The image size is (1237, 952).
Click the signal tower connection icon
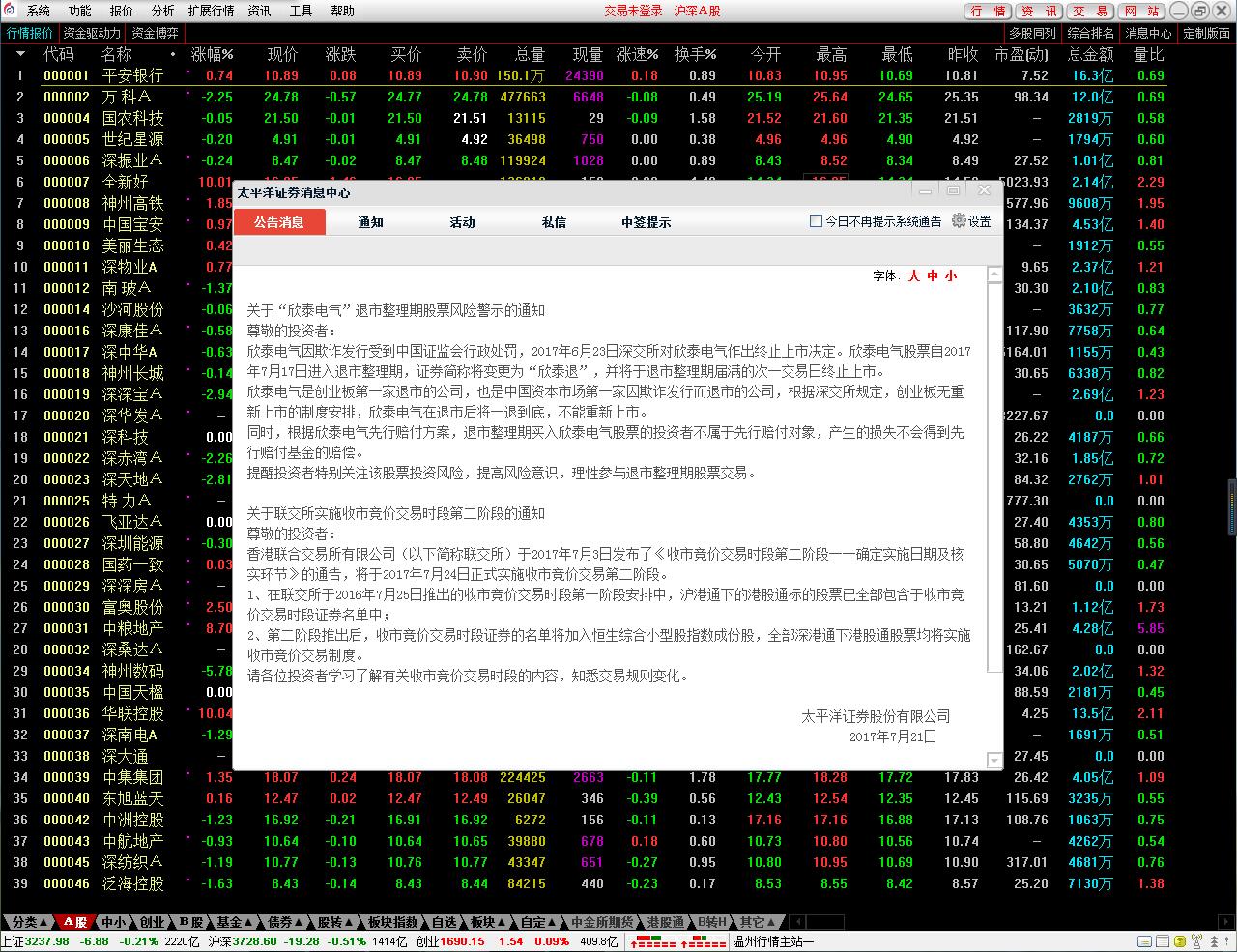pyautogui.click(x=1196, y=941)
